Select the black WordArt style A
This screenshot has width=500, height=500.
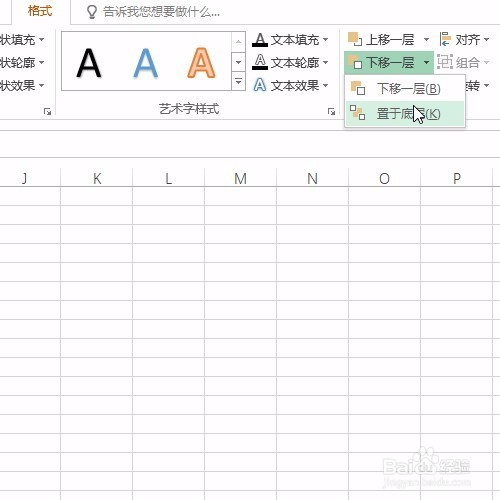pos(89,62)
